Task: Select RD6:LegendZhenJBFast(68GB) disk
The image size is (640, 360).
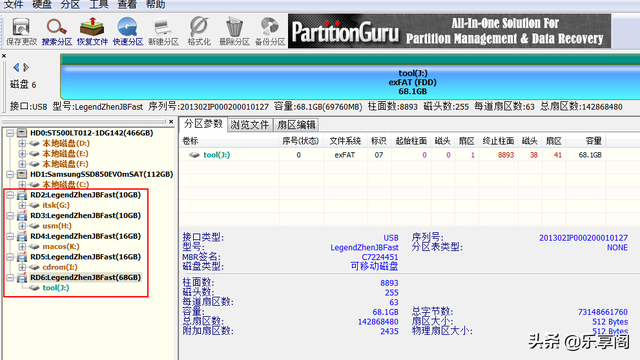Action: 85,278
